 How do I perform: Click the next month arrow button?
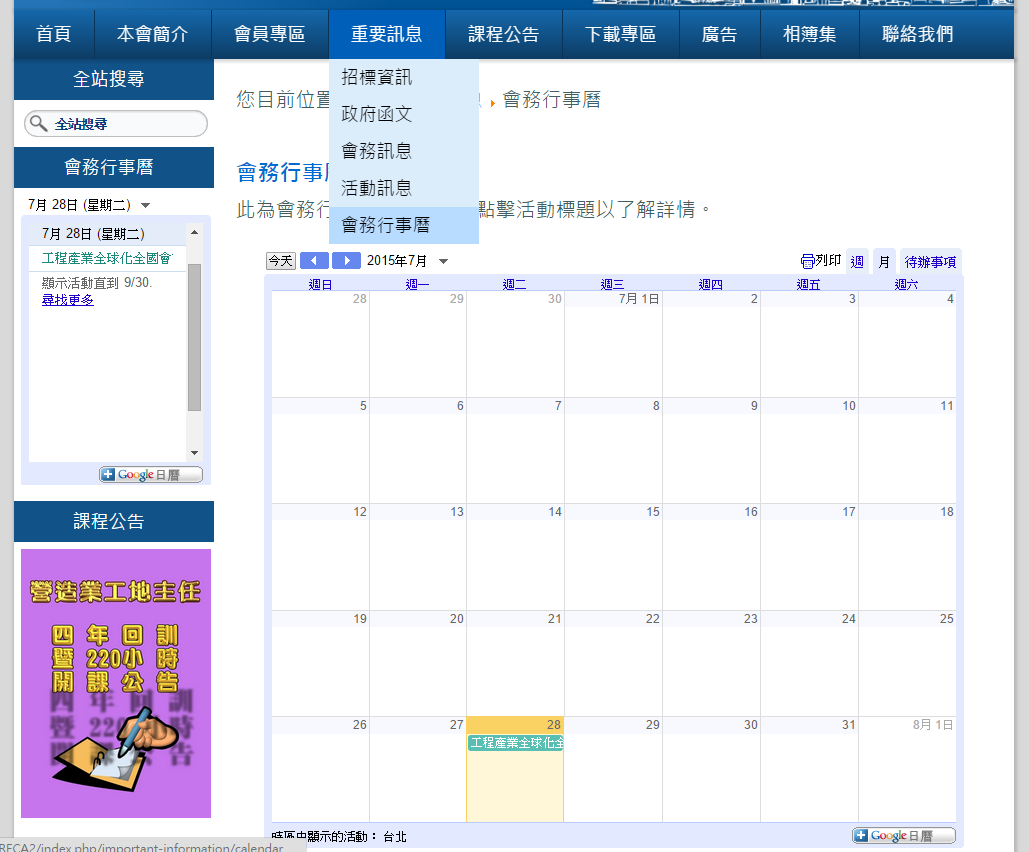coord(346,261)
